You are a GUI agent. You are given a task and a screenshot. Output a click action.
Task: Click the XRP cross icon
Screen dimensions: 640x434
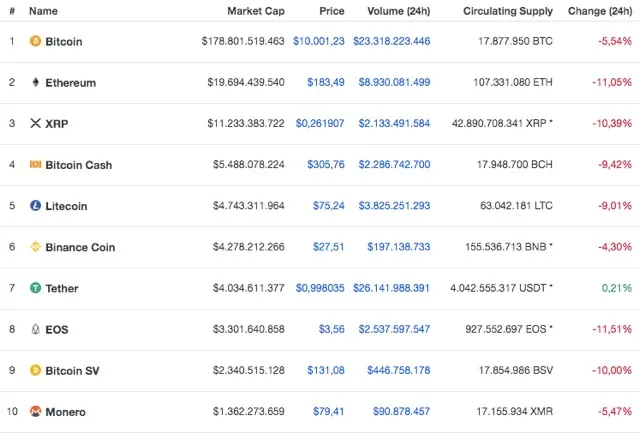(36, 123)
